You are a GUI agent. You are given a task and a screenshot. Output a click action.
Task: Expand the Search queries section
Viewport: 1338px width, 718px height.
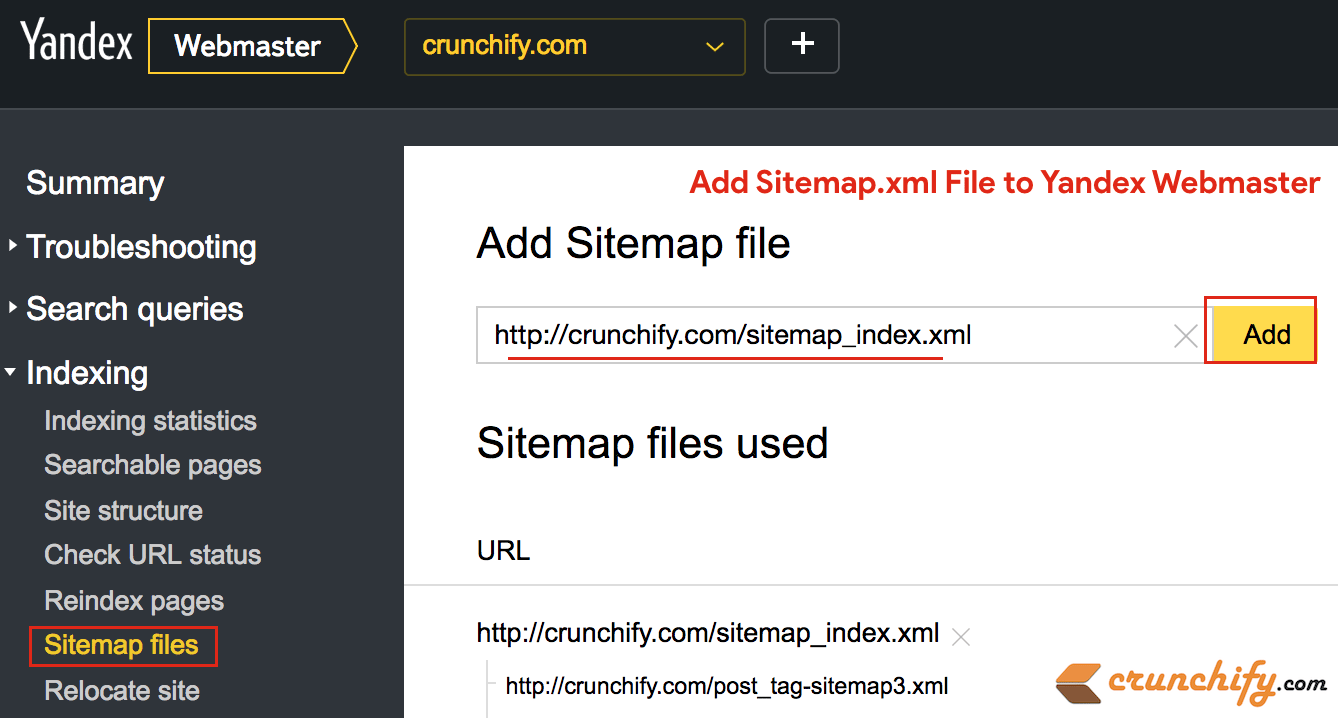(125, 309)
